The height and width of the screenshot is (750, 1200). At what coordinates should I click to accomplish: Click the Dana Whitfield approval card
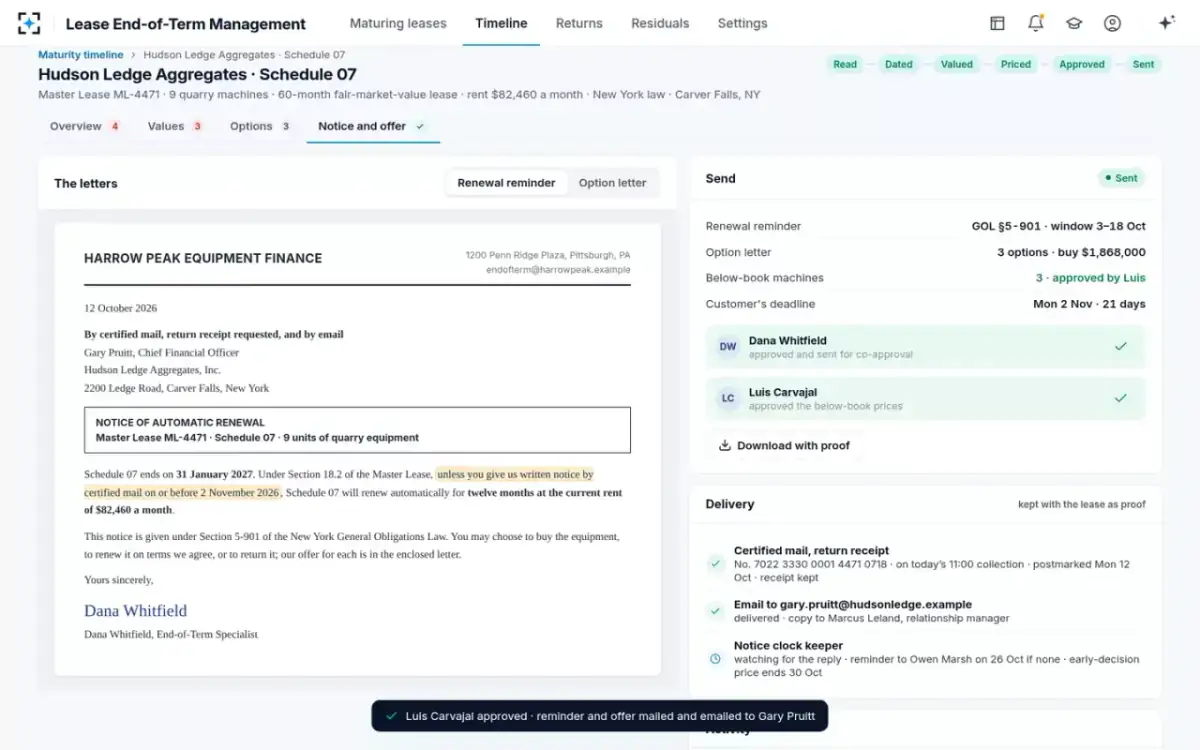click(926, 347)
